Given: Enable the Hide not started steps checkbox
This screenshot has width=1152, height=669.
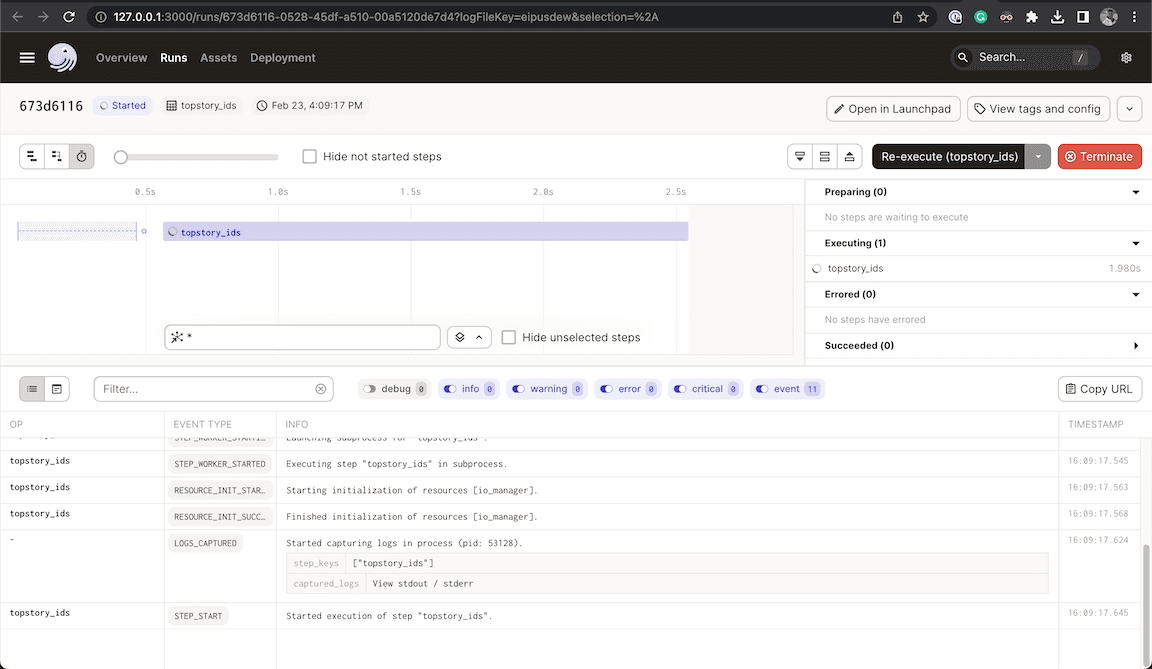Looking at the screenshot, I should [x=309, y=156].
